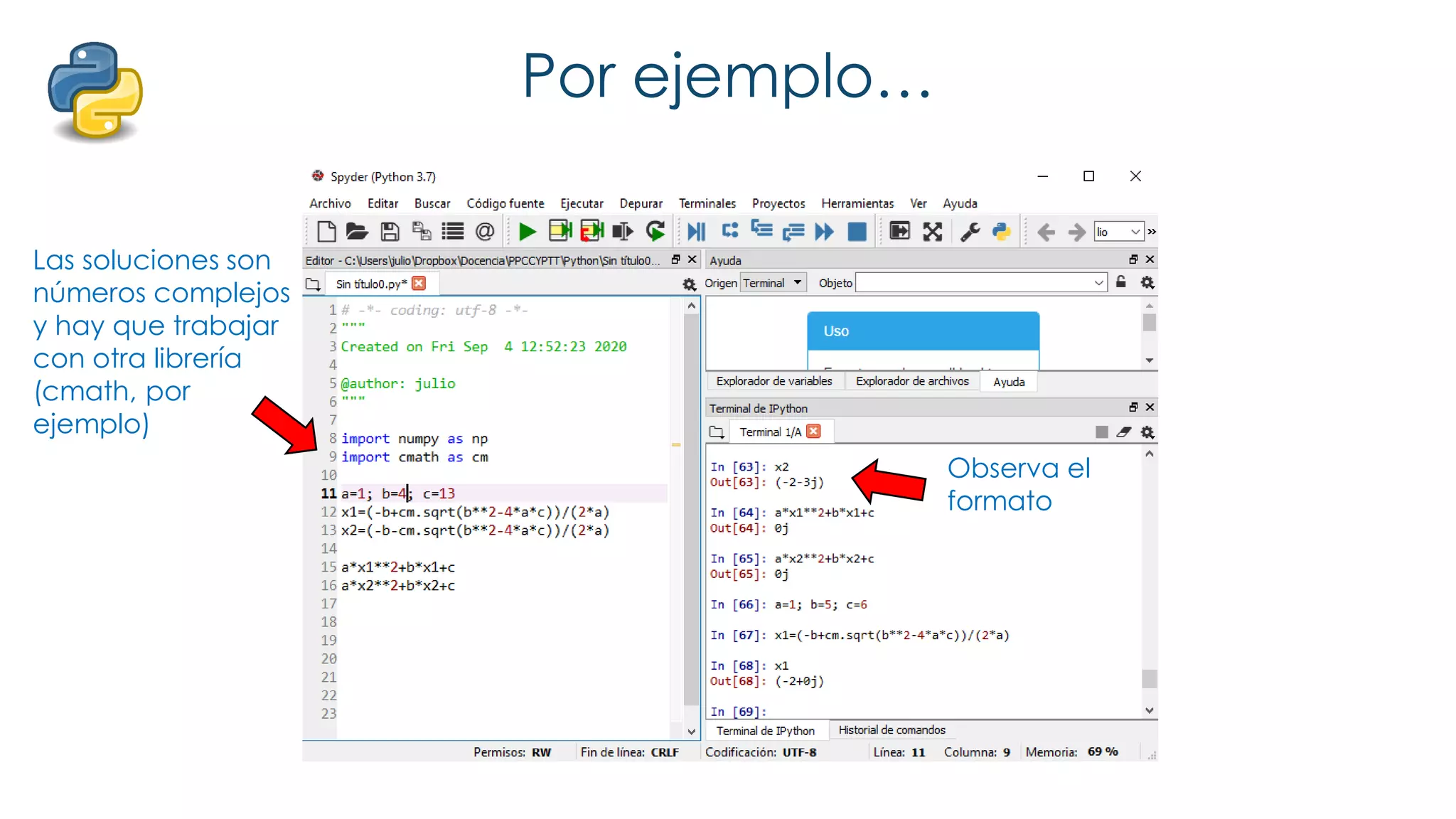Clear IPython console with eraser icon

coord(1124,432)
